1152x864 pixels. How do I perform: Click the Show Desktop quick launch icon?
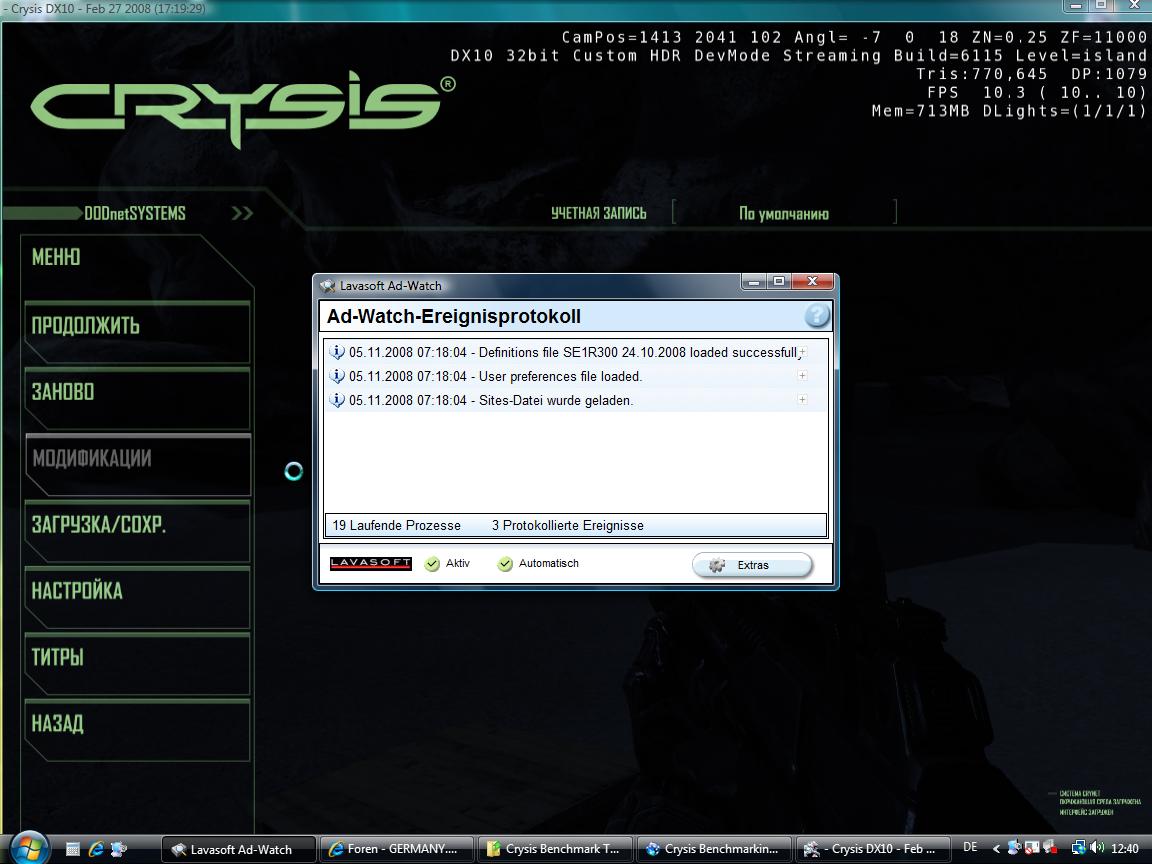pyautogui.click(x=73, y=849)
